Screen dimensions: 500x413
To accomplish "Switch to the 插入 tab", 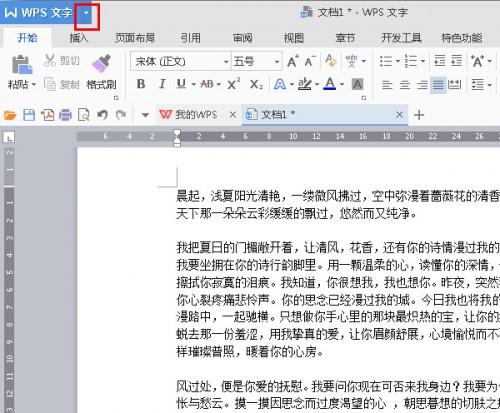I will tap(79, 38).
